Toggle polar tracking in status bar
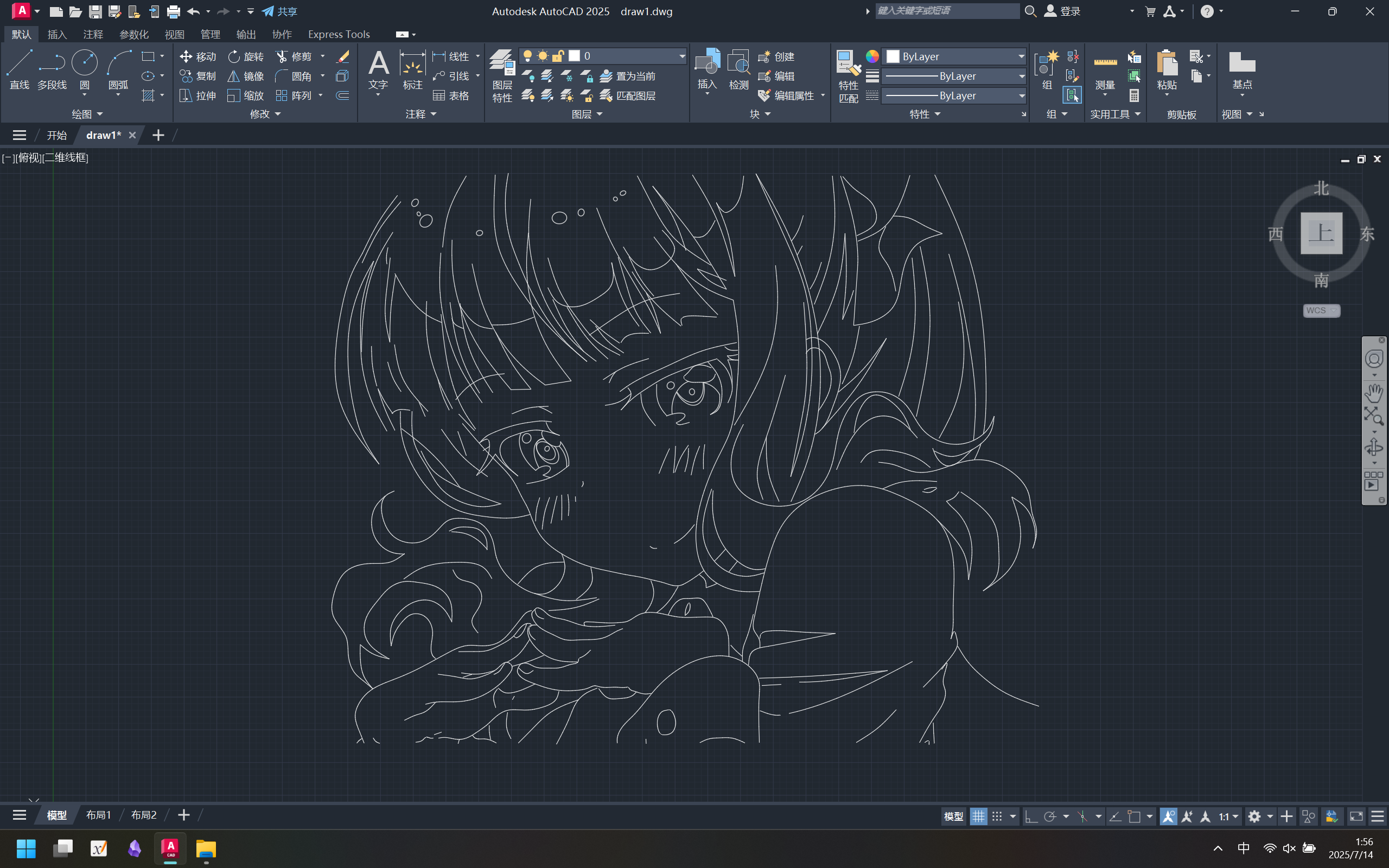 click(1050, 816)
